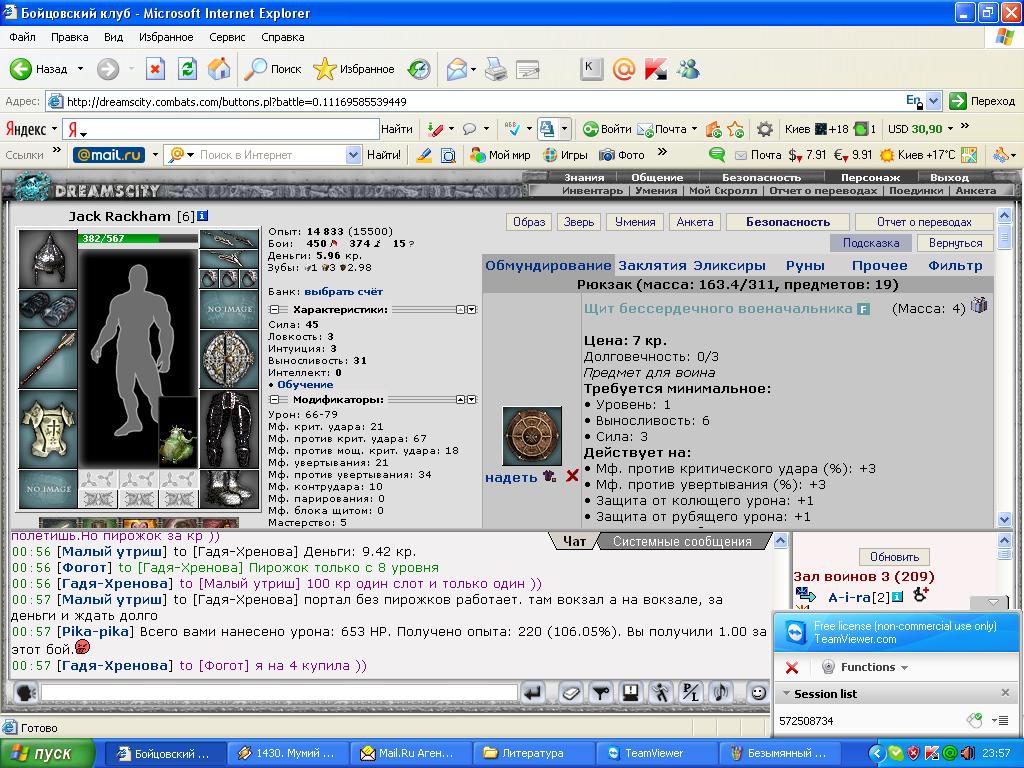Toggle the P/L chat mode button
Image resolution: width=1024 pixels, height=768 pixels.
(x=691, y=692)
